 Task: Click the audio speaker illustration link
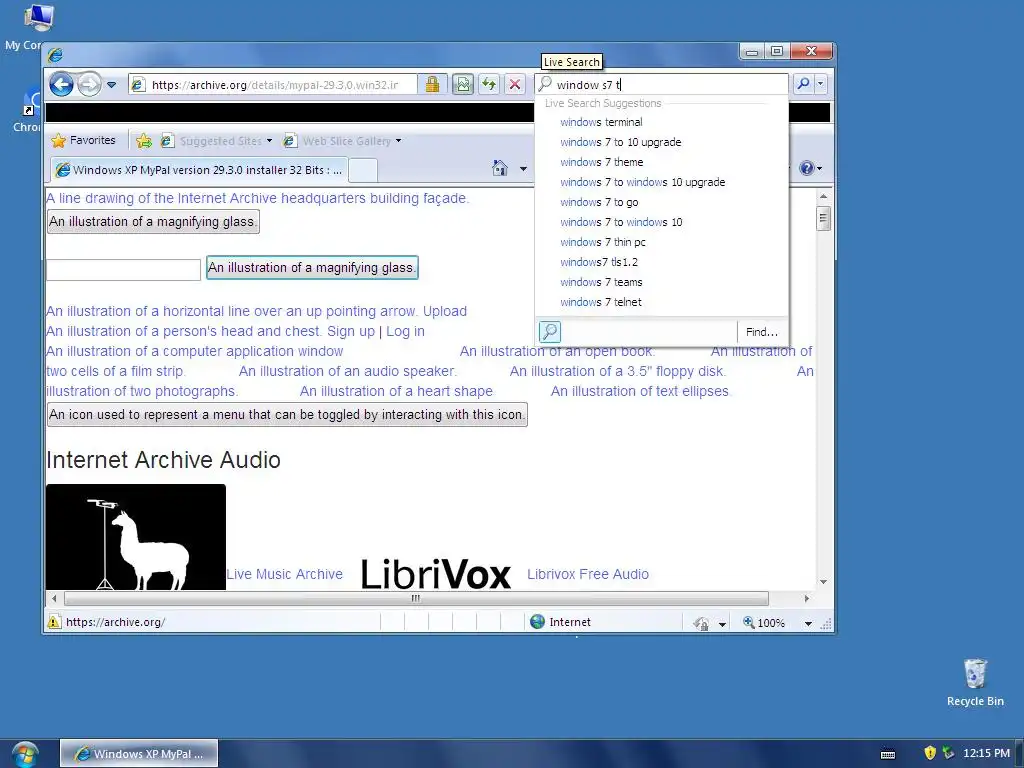click(347, 371)
